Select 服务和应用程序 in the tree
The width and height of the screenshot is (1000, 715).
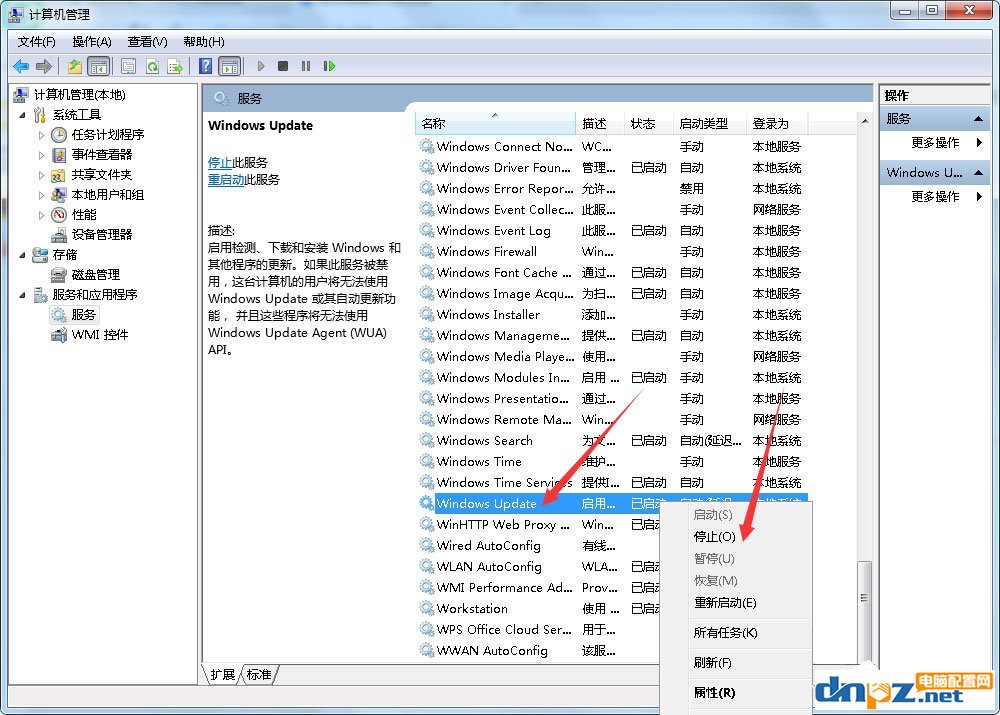tap(95, 295)
